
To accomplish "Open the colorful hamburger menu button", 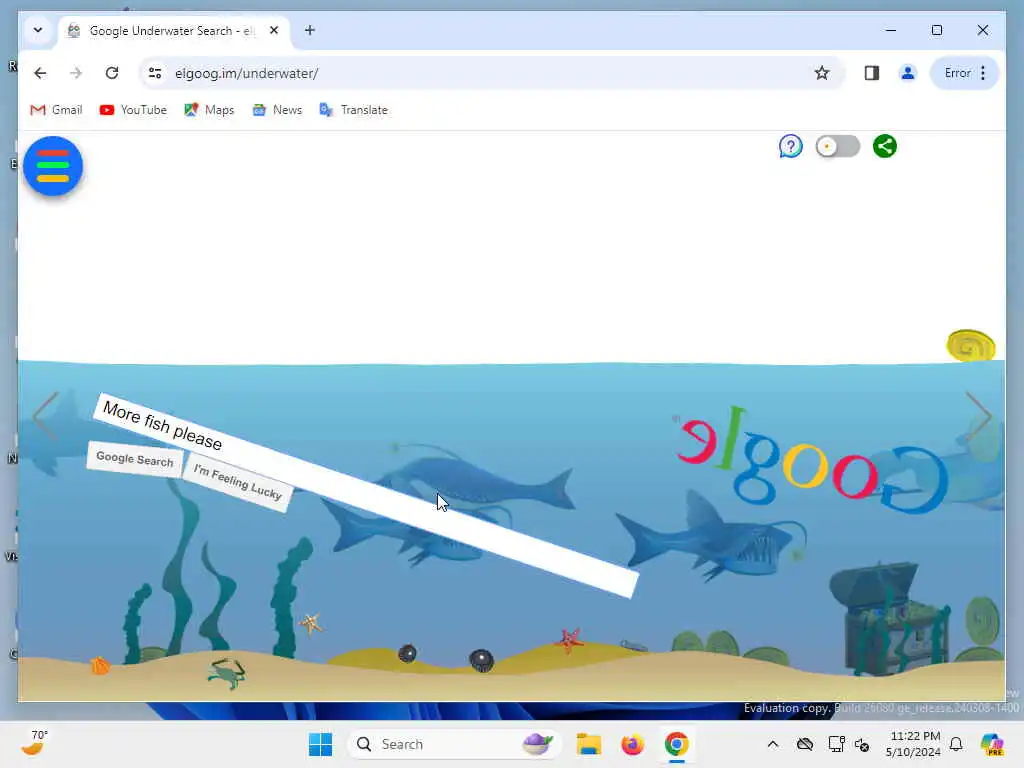I will 53,166.
